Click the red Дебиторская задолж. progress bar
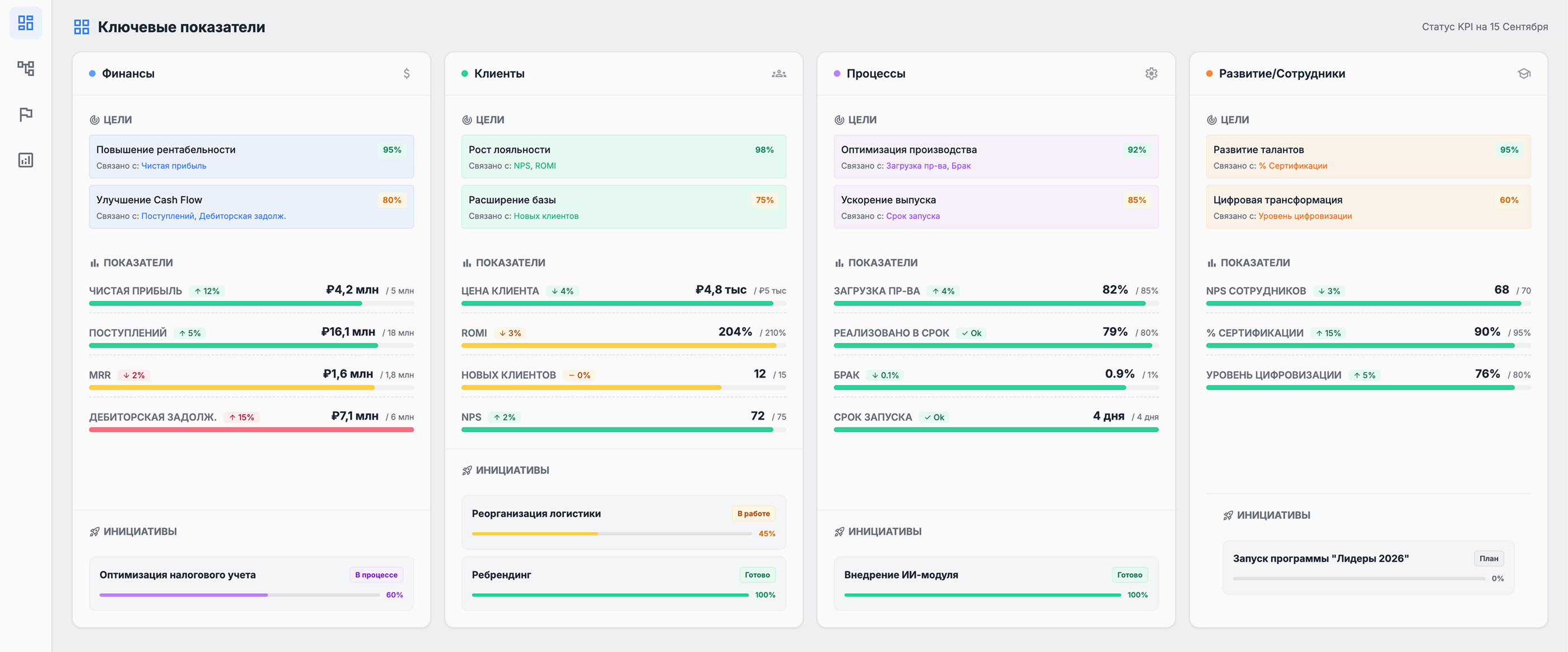The width and height of the screenshot is (1568, 652). (251, 430)
